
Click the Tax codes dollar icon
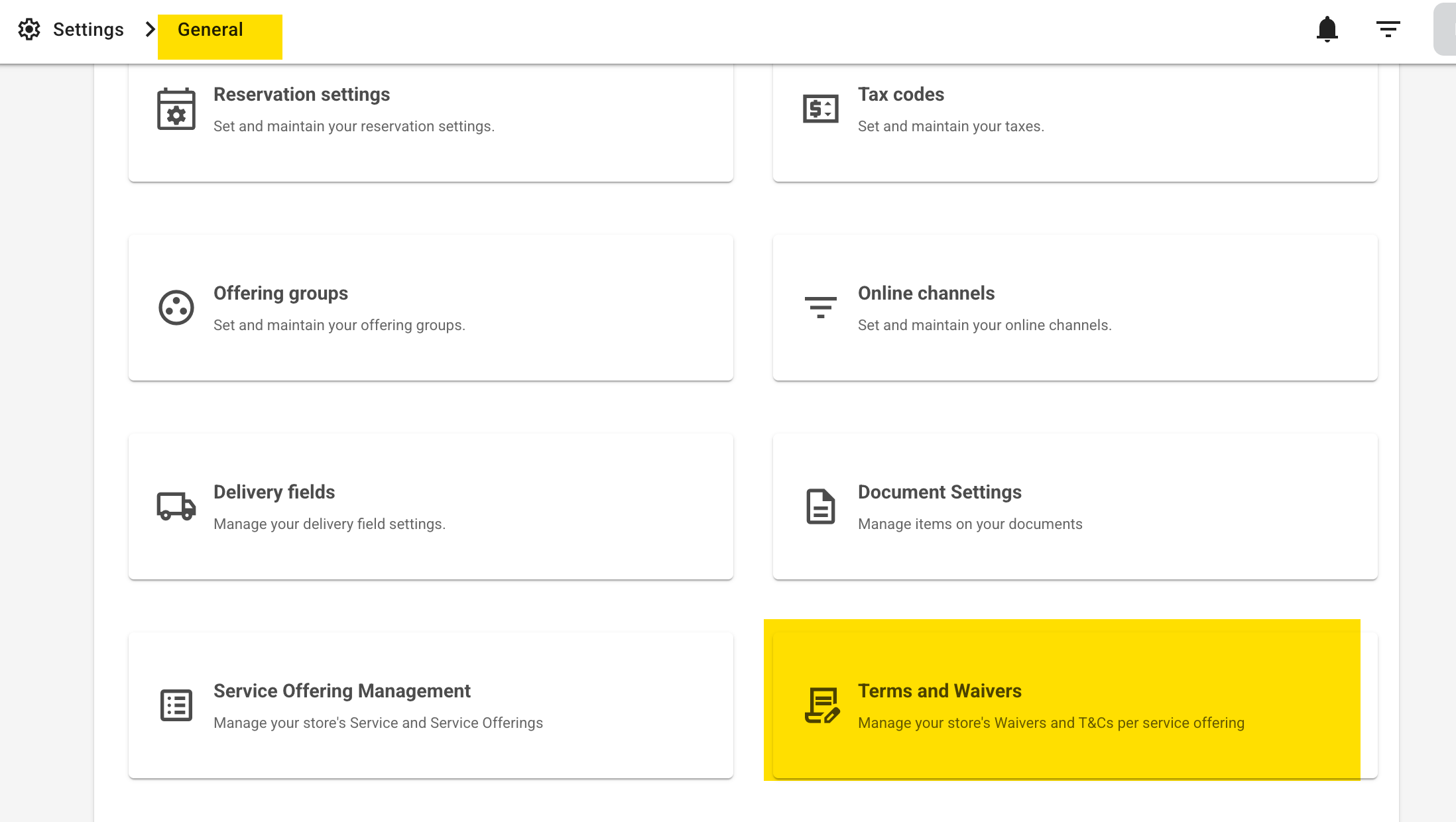pos(821,109)
